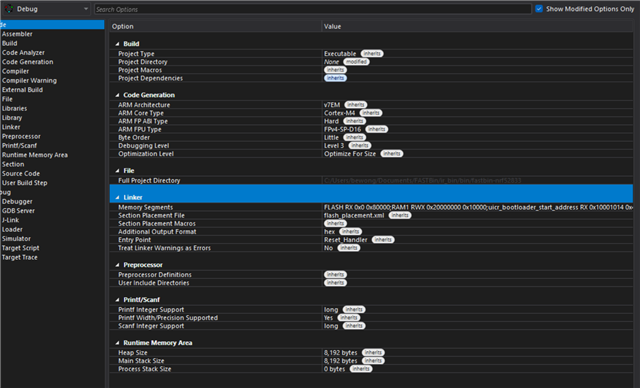Collapse the Runtime Memory Area group
Screen dimensions: 640x388
[x=117, y=343]
